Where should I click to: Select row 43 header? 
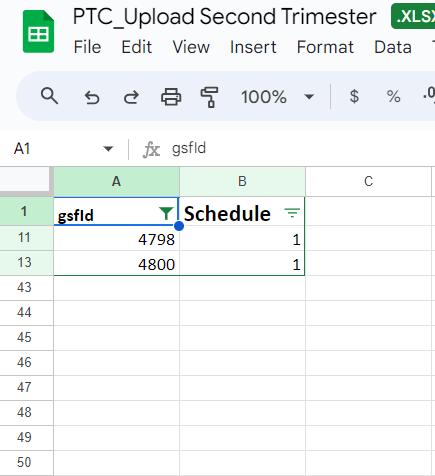[26, 288]
